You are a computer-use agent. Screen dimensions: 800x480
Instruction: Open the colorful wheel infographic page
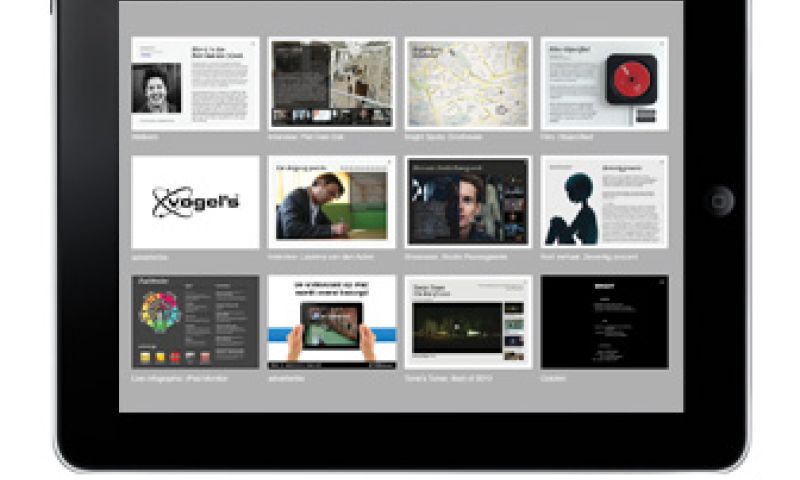(195, 322)
